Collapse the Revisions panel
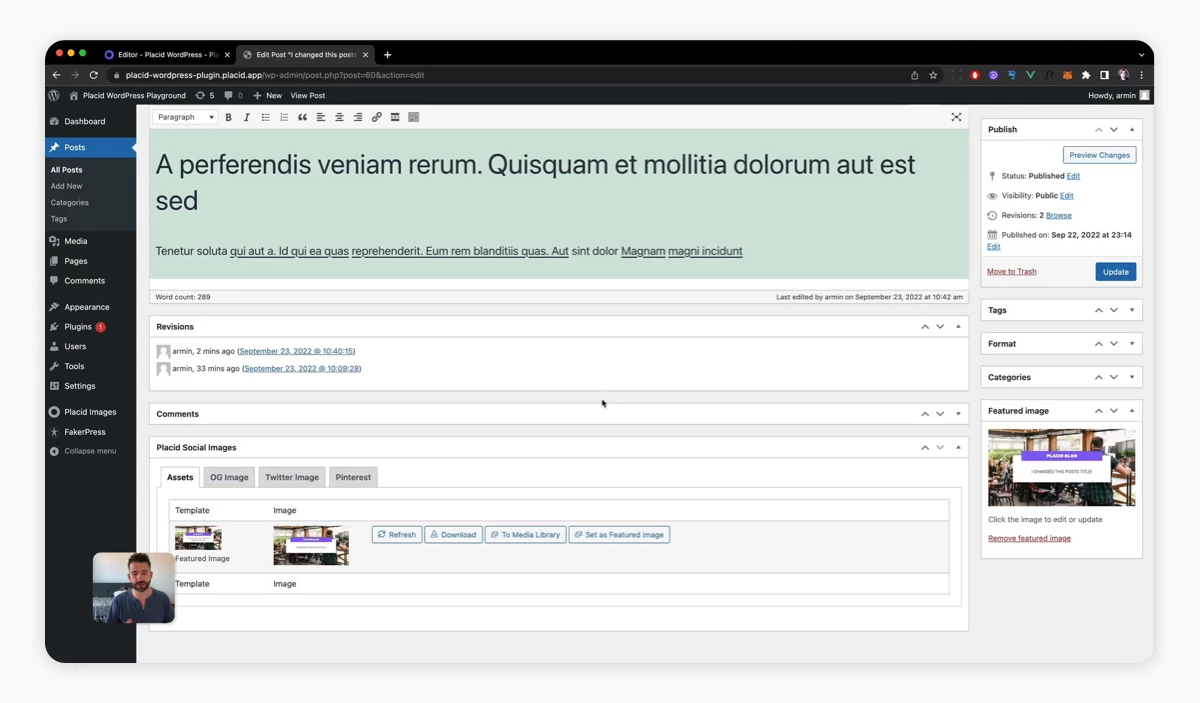The image size is (1200, 703). click(958, 327)
